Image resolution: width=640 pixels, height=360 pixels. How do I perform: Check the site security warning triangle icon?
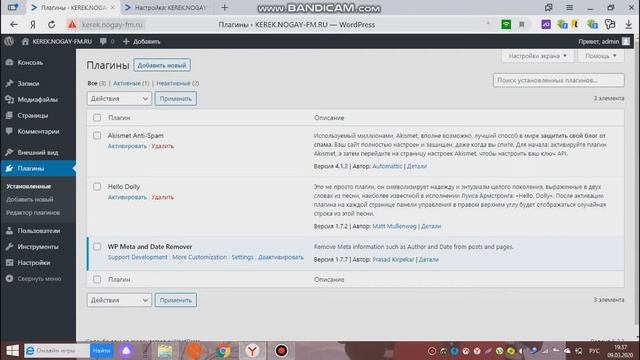(x=72, y=24)
